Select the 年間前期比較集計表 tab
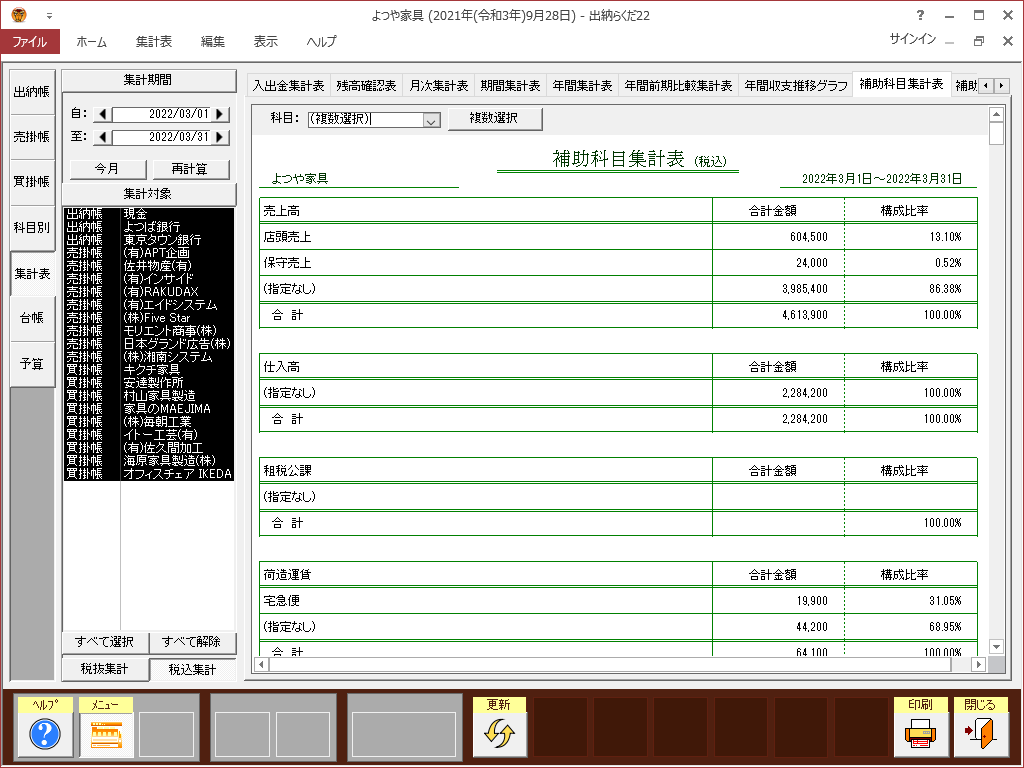Screen dimensions: 1024x768 pos(679,86)
